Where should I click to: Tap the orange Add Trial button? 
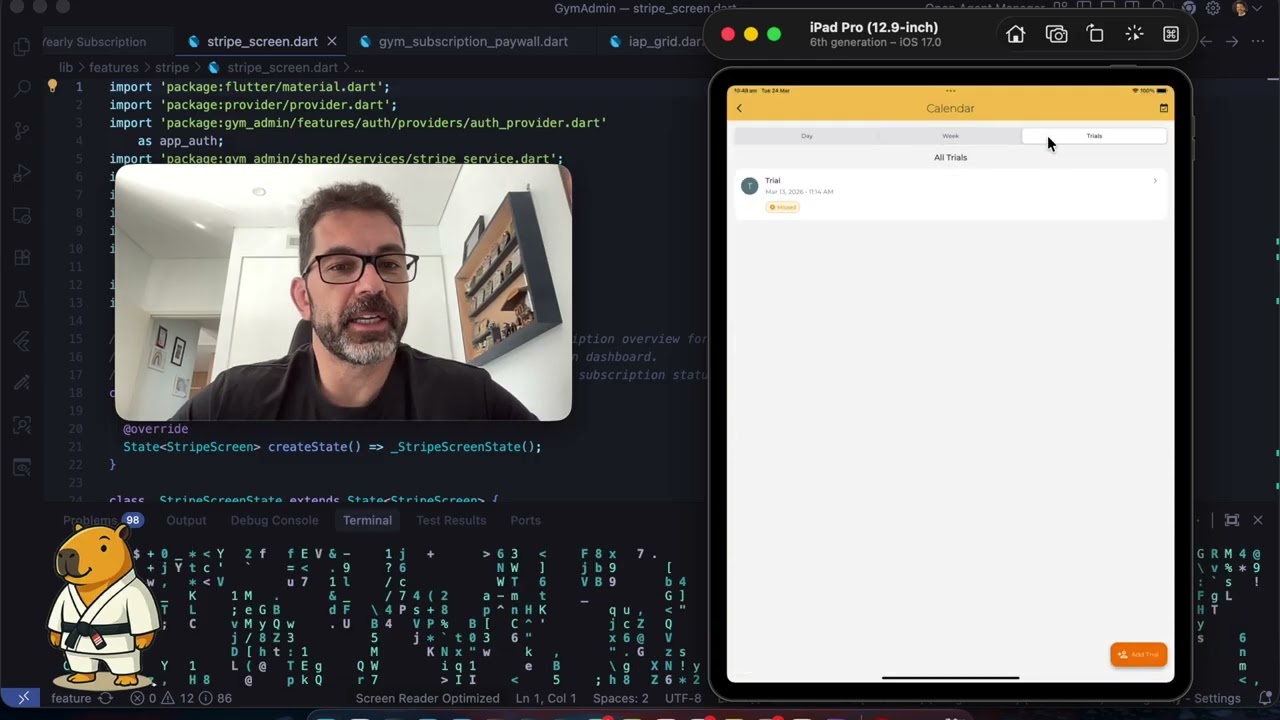click(1138, 654)
